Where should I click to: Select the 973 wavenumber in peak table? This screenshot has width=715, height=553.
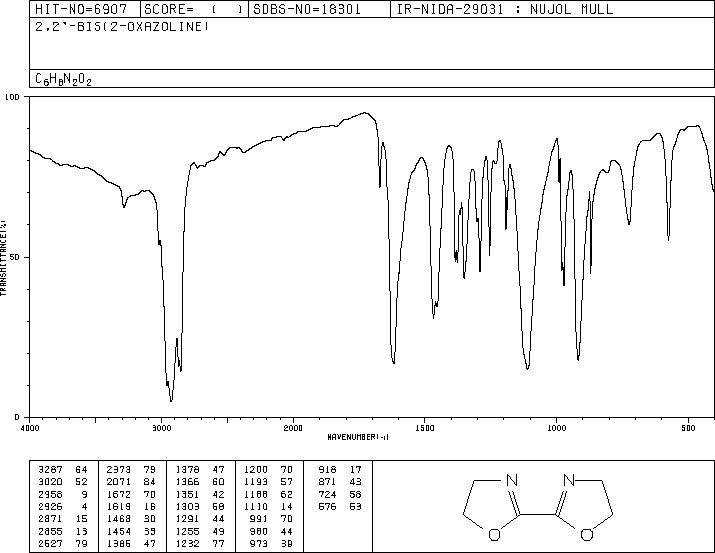pyautogui.click(x=259, y=543)
